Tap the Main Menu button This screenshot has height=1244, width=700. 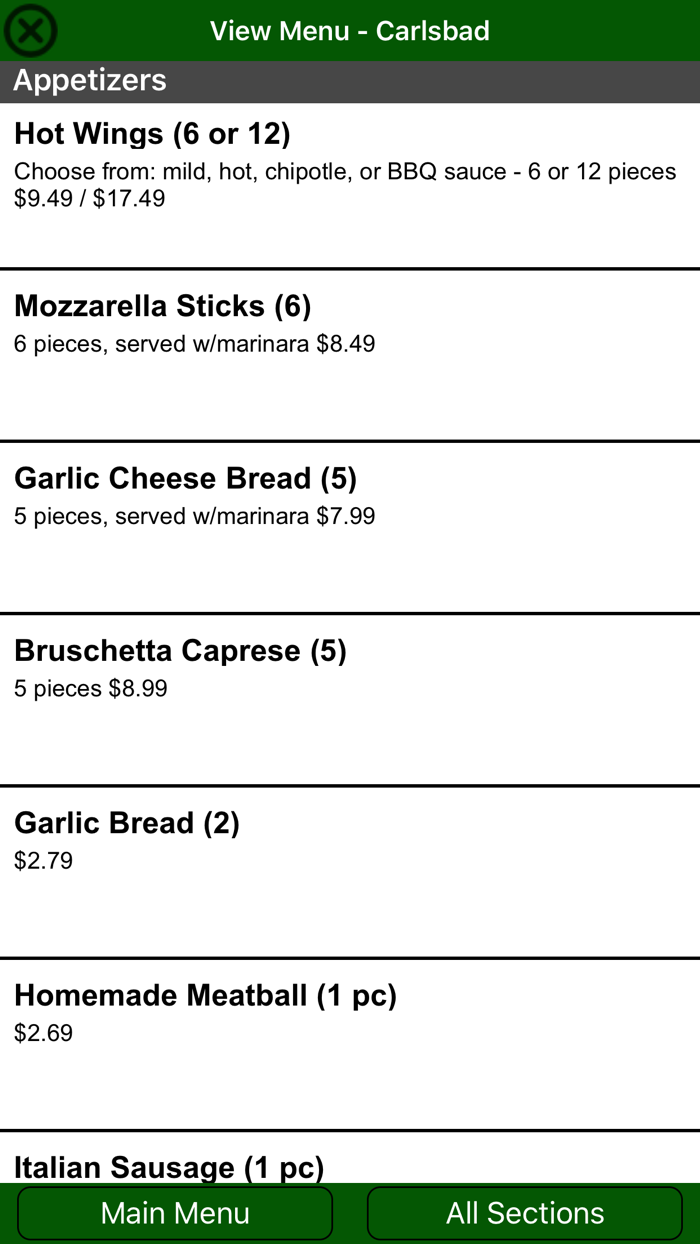[x=174, y=1213]
